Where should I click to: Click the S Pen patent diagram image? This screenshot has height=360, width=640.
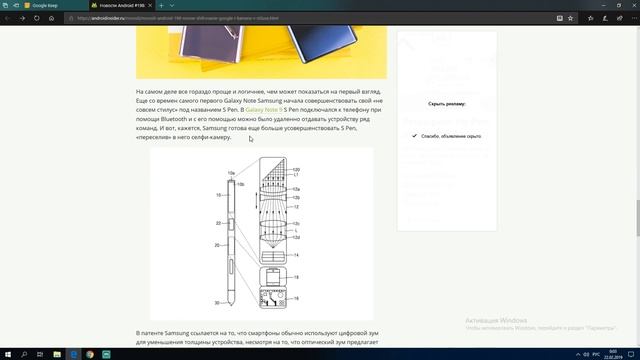coord(261,234)
